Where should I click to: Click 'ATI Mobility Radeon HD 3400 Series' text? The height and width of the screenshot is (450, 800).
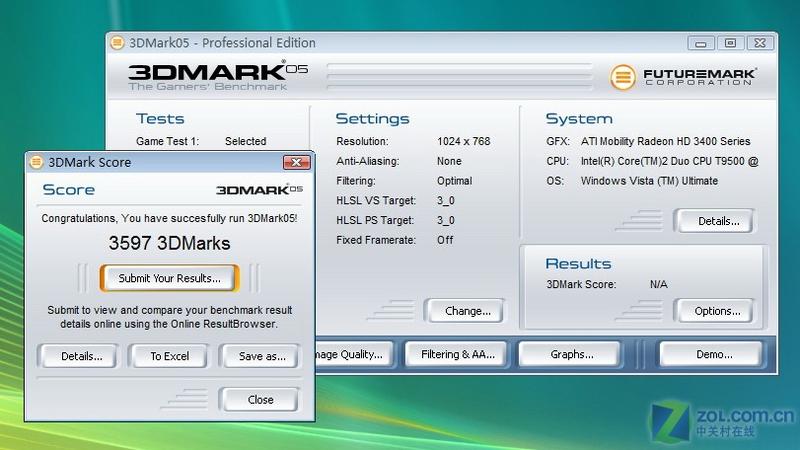[x=665, y=141]
